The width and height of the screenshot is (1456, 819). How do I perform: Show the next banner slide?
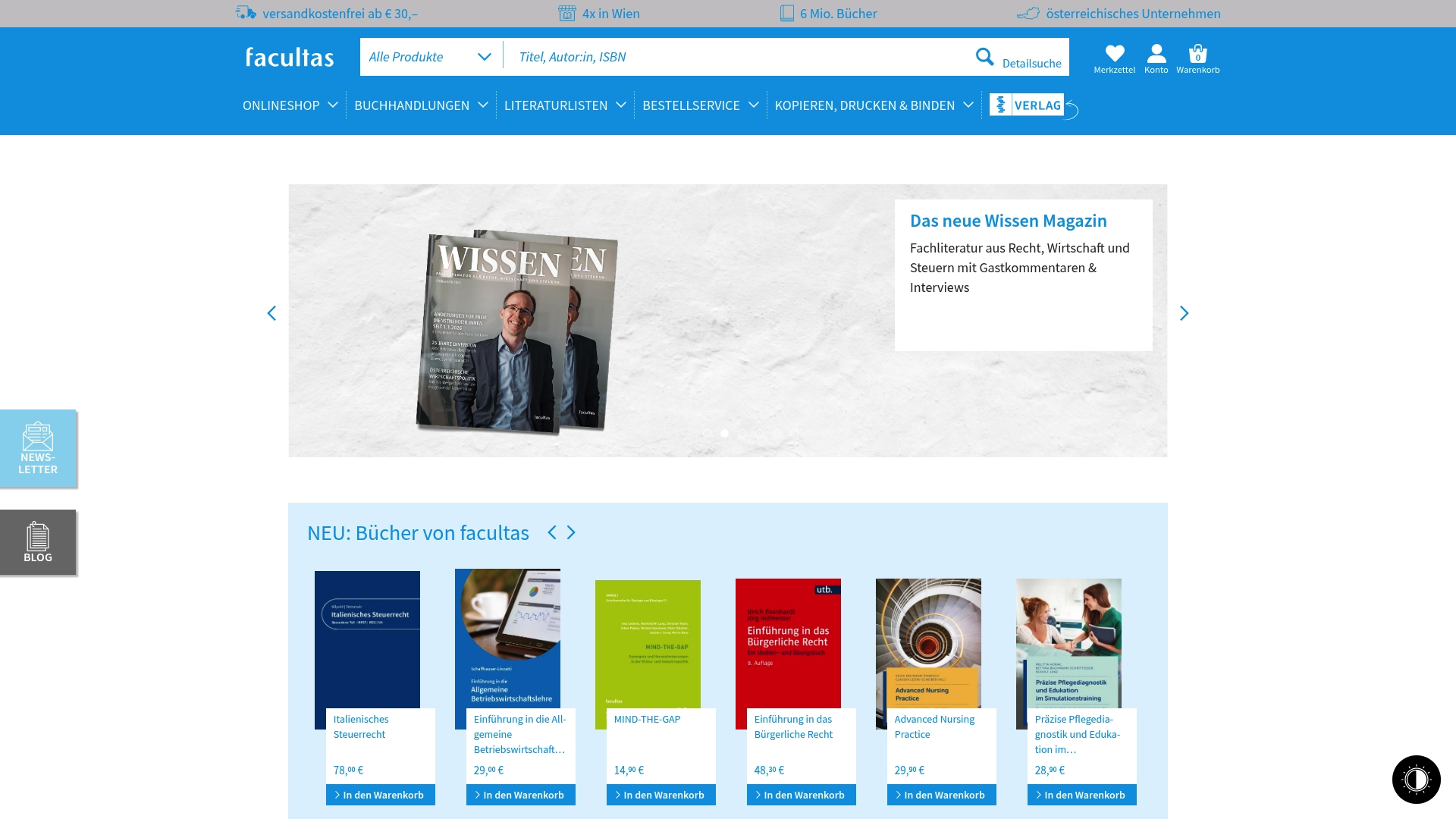pos(1184,313)
